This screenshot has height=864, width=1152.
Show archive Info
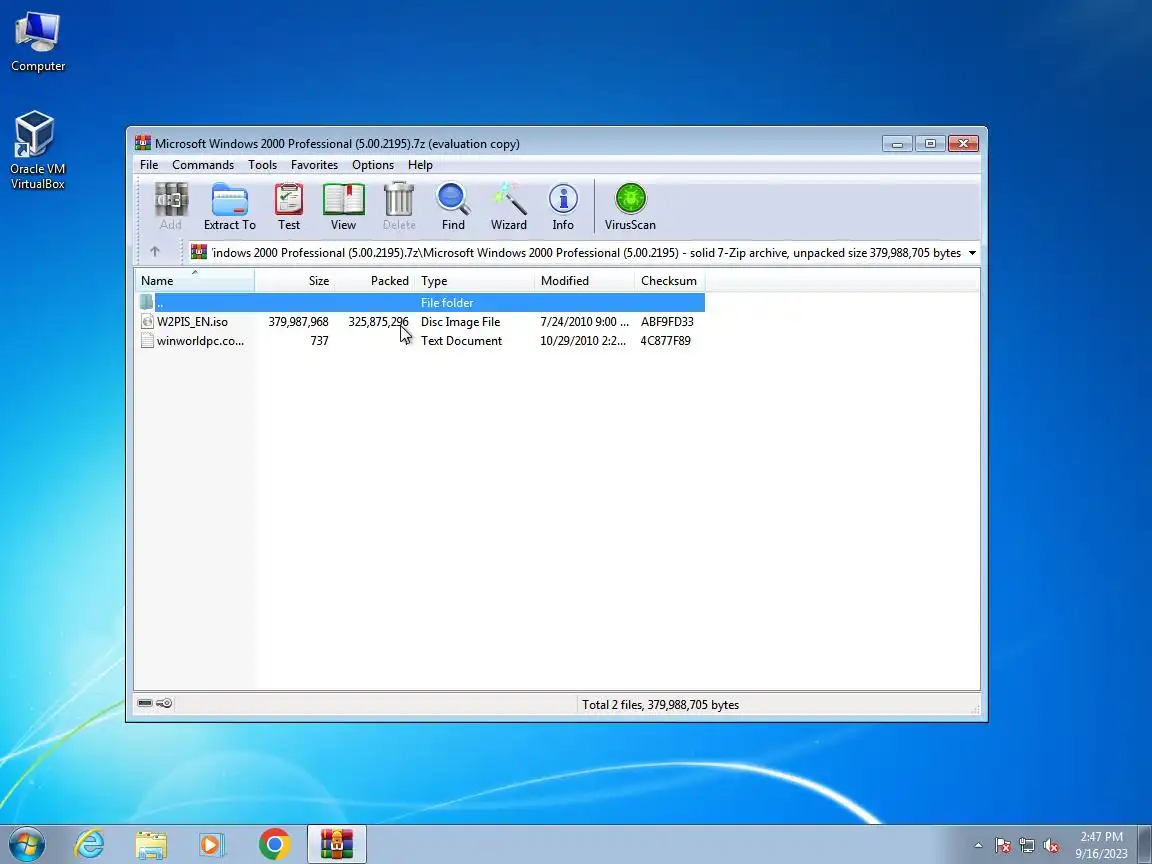(x=563, y=206)
